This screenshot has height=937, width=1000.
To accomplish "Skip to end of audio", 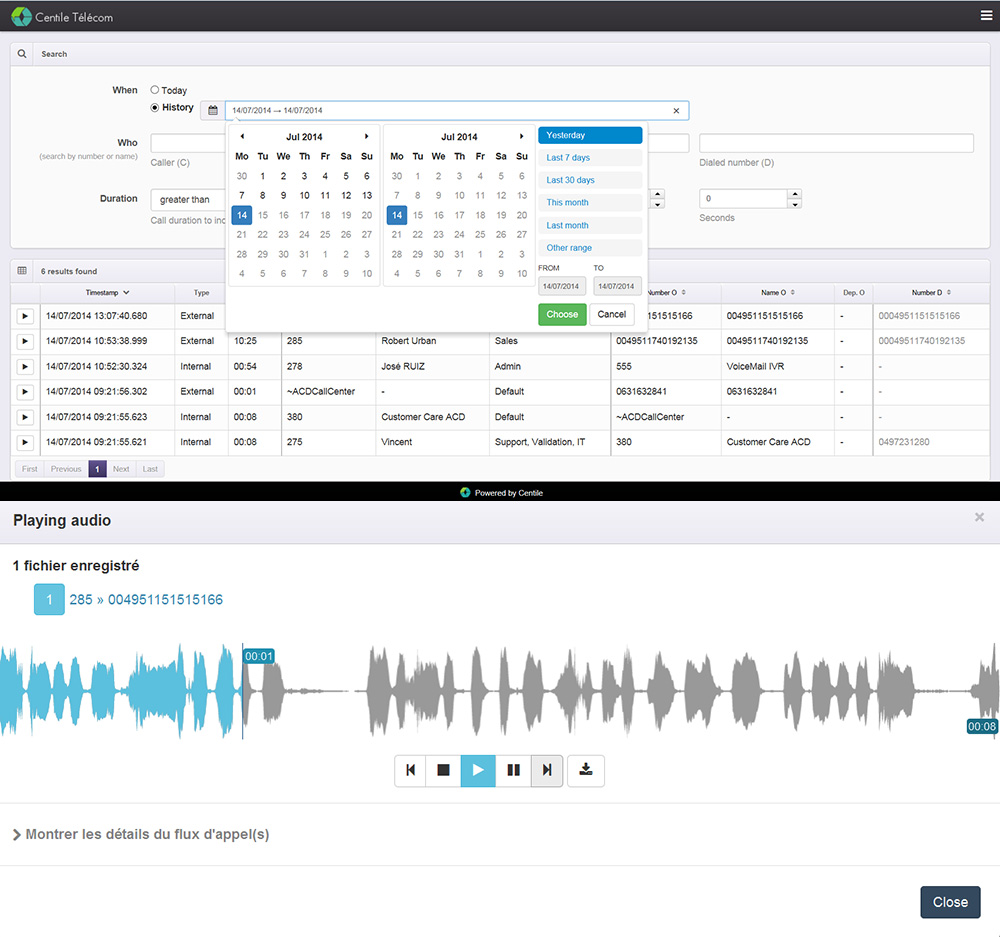I will (547, 771).
